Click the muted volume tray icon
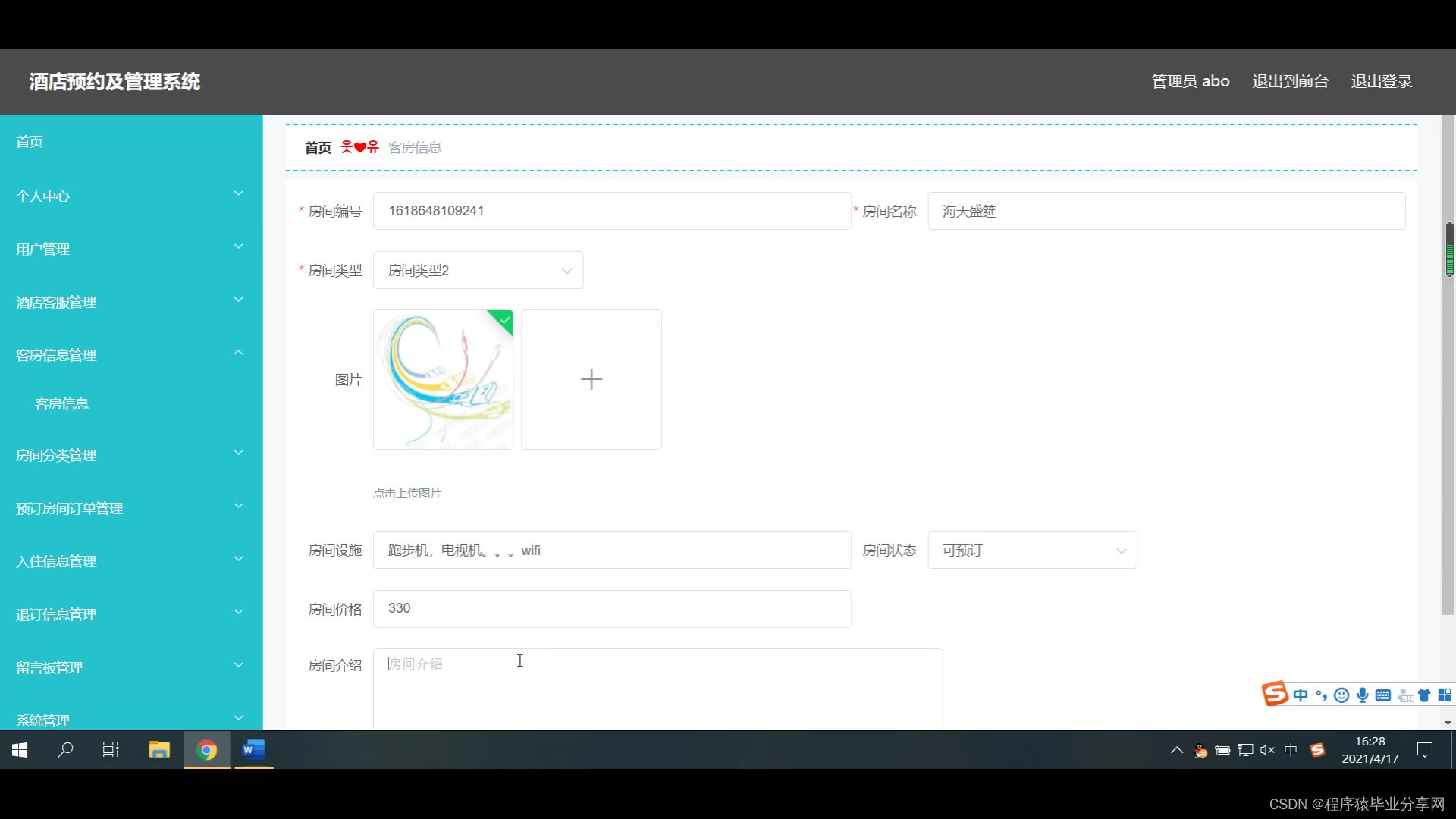 (1267, 750)
